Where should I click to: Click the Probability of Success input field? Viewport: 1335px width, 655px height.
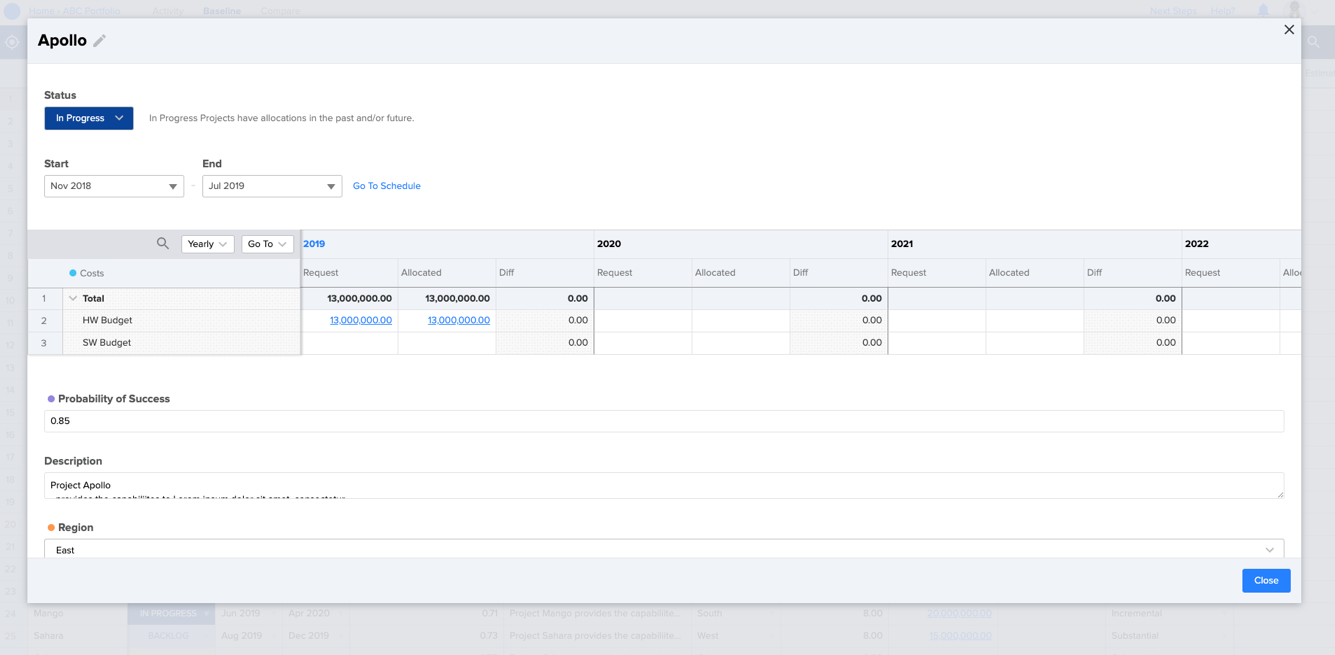(664, 421)
